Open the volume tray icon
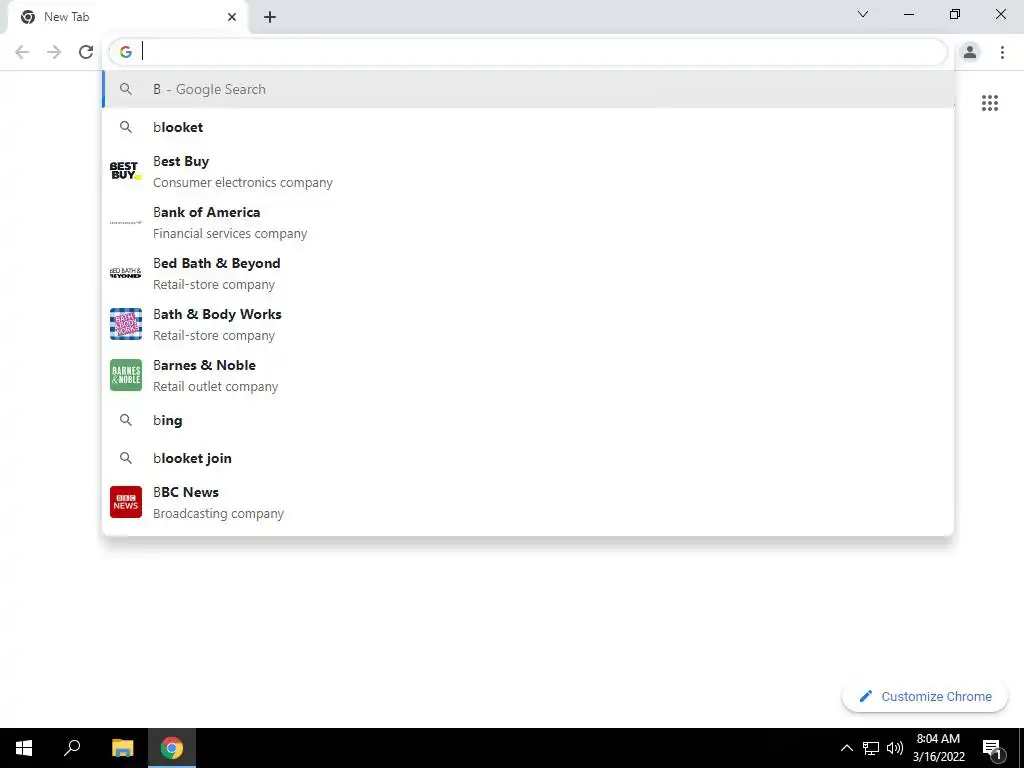1024x768 pixels. pyautogui.click(x=895, y=748)
